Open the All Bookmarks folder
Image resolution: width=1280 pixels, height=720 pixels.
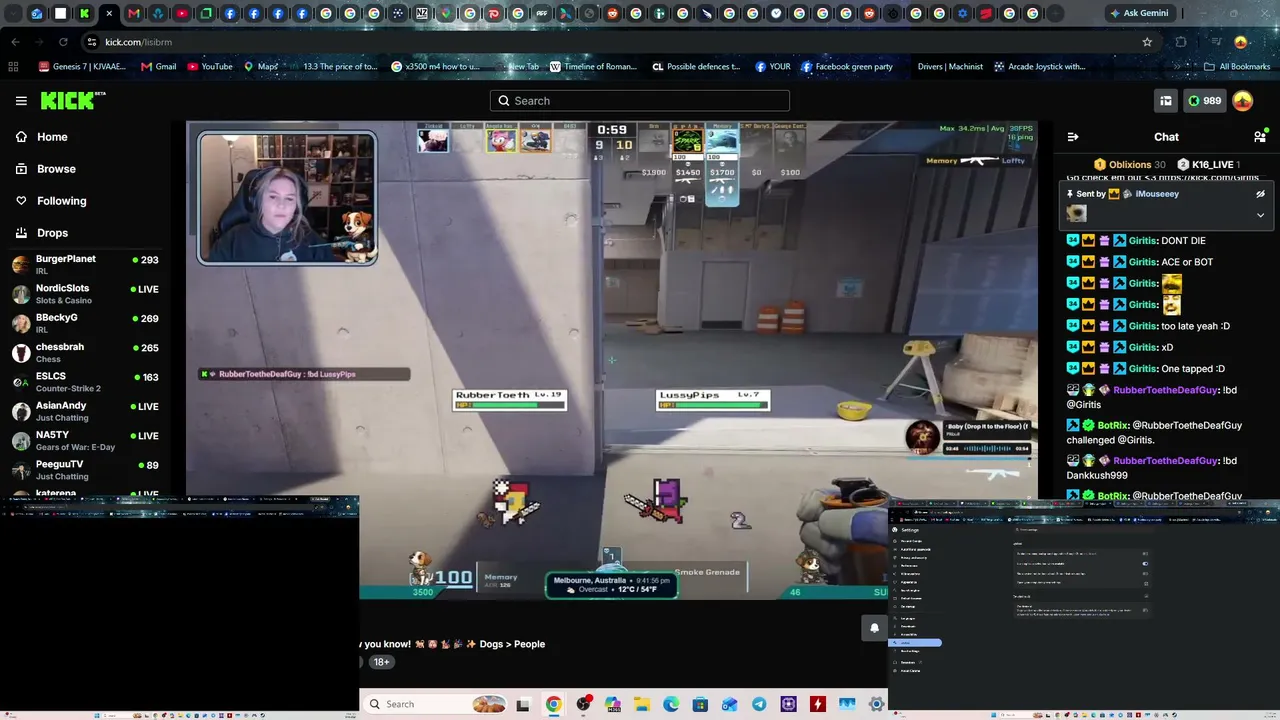click(x=1237, y=67)
